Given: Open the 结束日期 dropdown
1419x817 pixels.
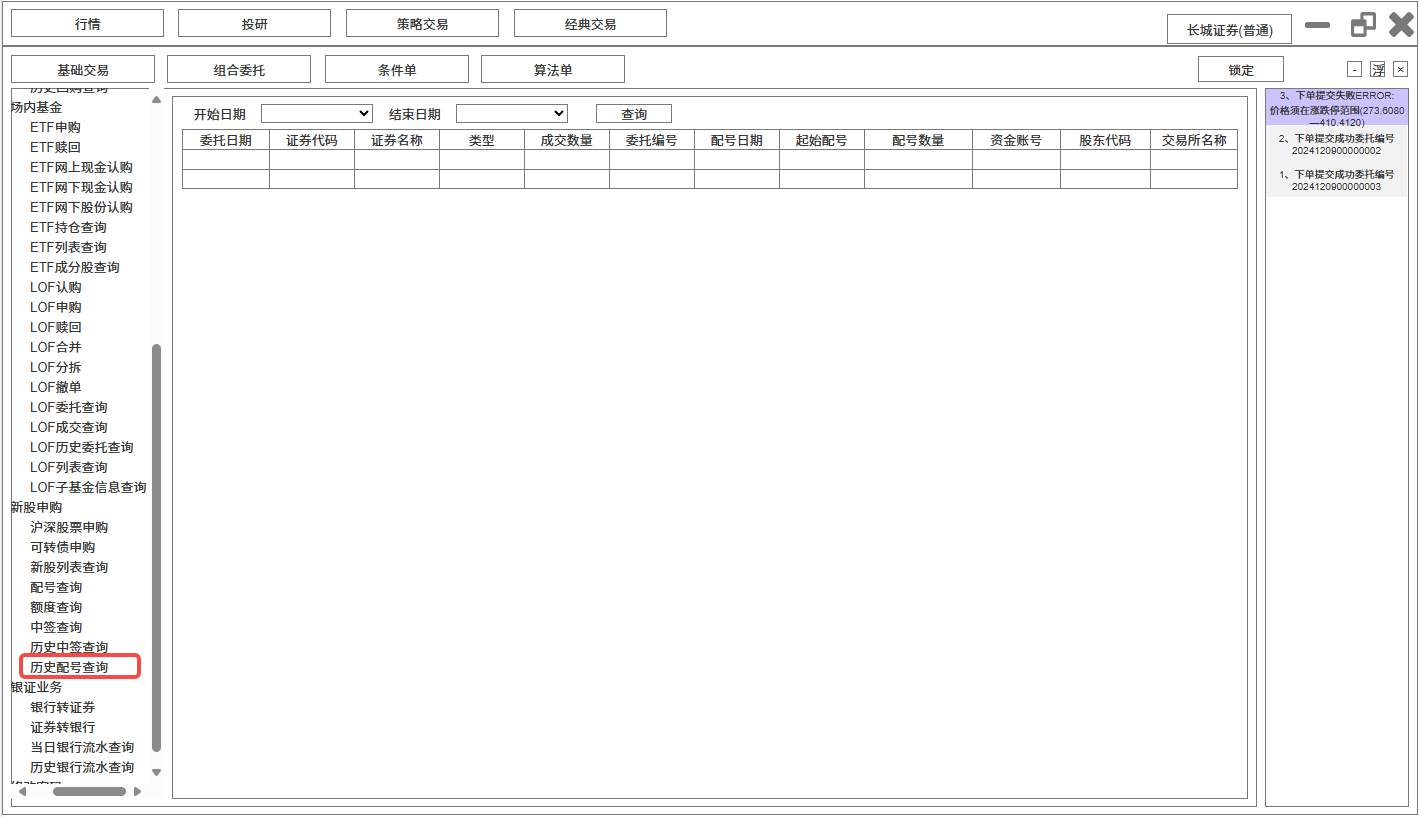Looking at the screenshot, I should (512, 114).
